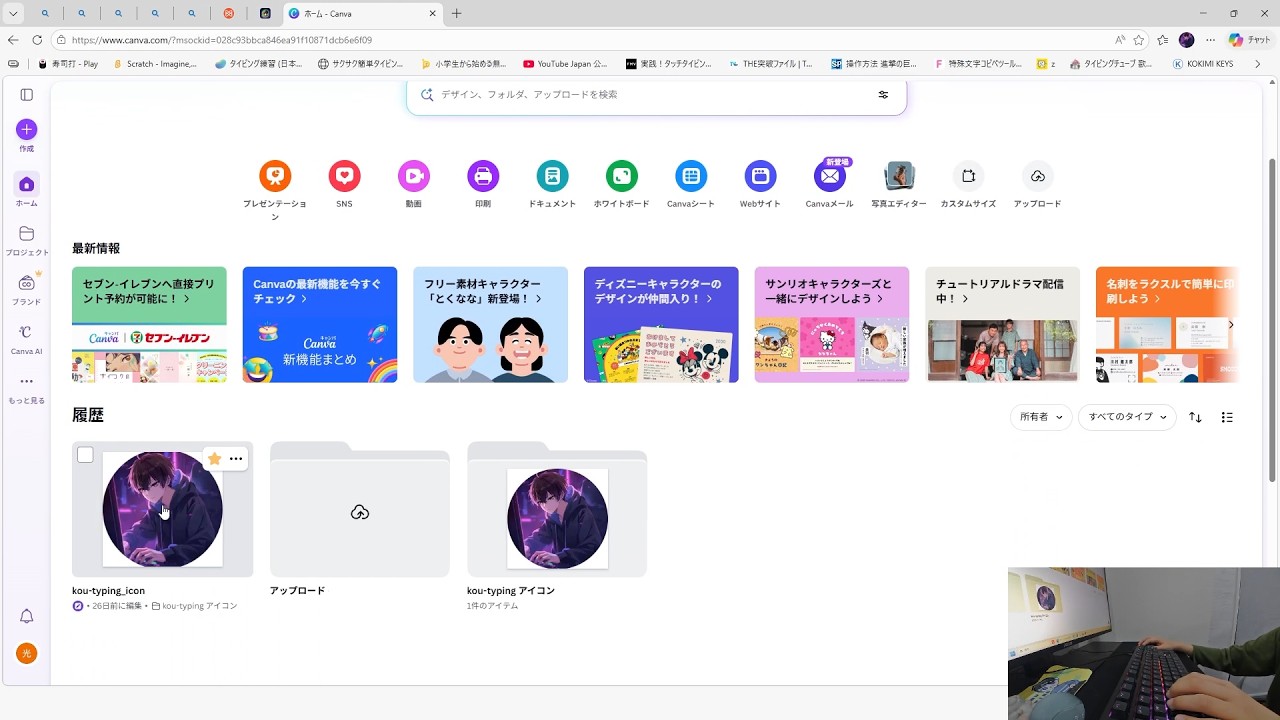The width and height of the screenshot is (1280, 720).
Task: Click もっと見る three-dot sidebar icon
Action: pyautogui.click(x=27, y=381)
